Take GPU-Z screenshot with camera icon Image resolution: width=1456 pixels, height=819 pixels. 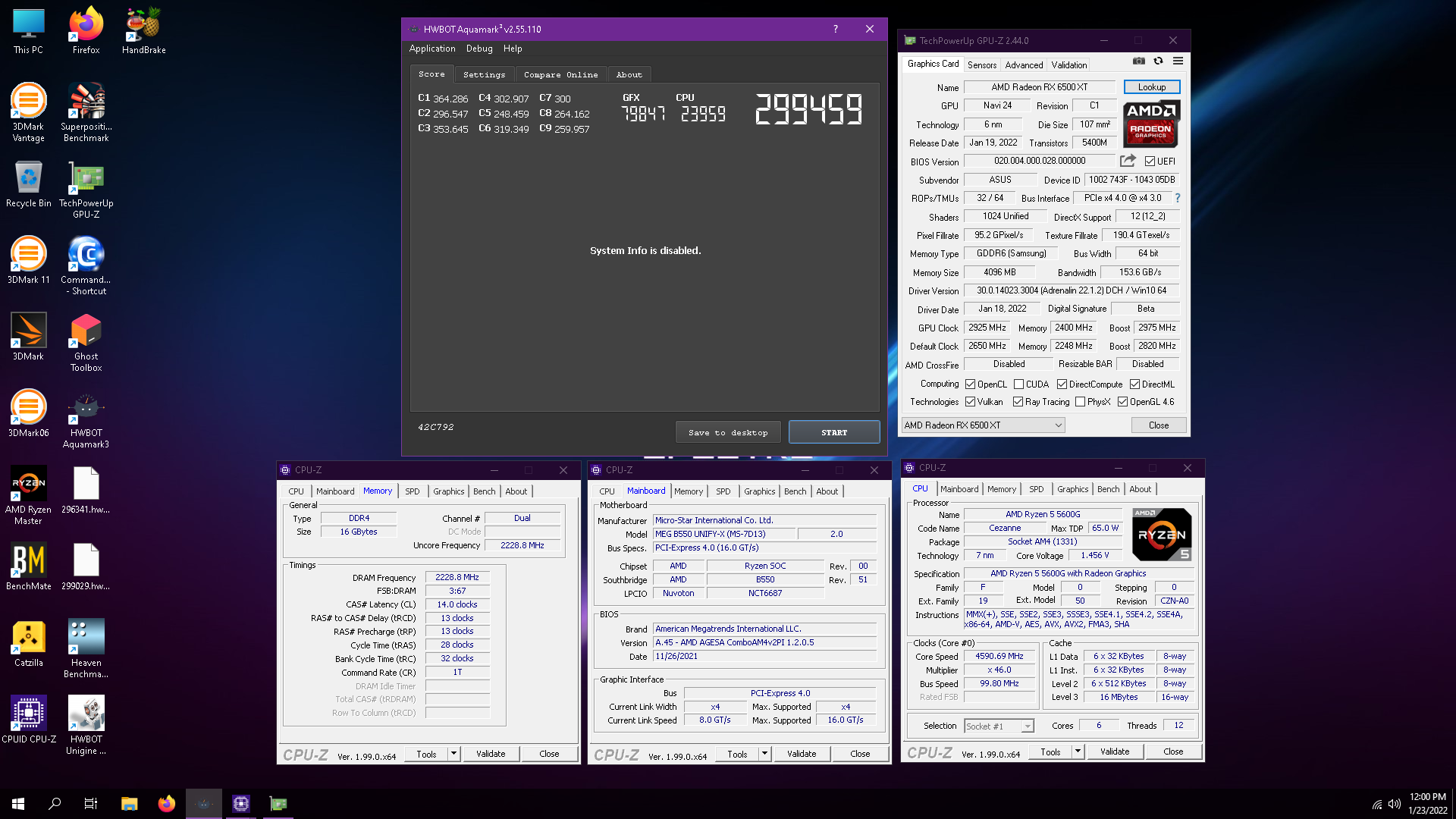[1138, 61]
